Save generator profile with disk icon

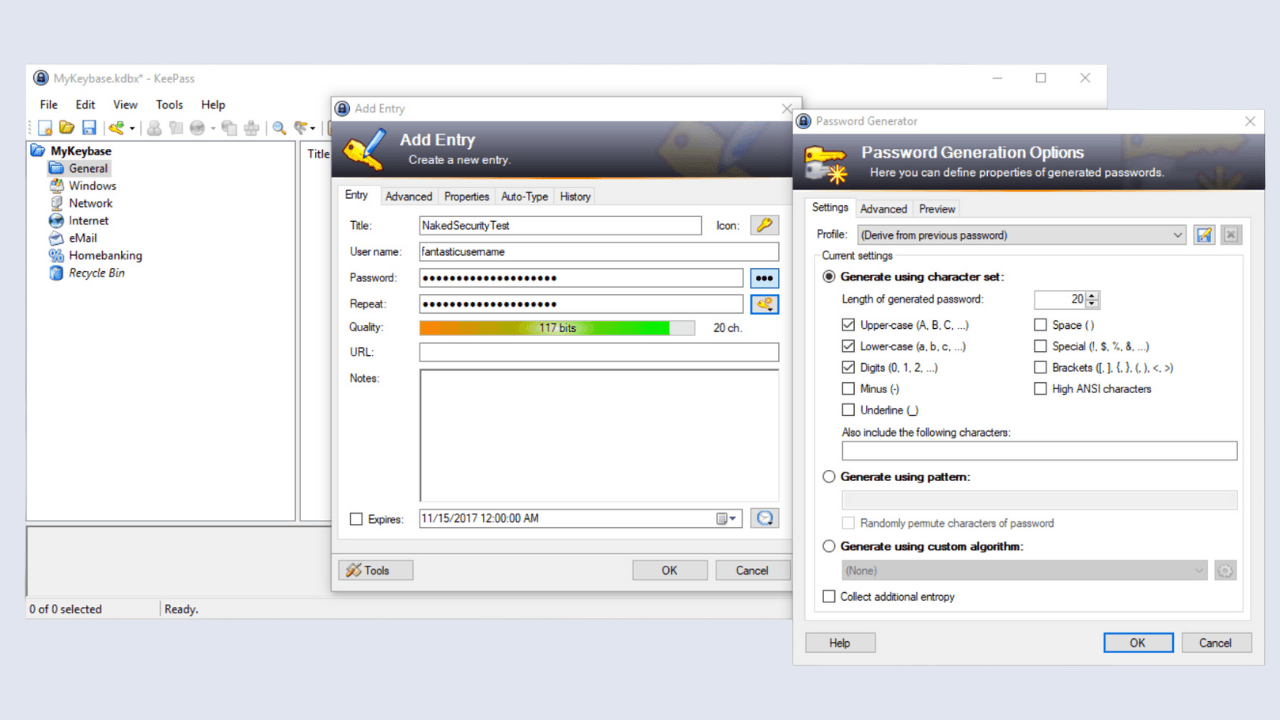(x=1204, y=235)
